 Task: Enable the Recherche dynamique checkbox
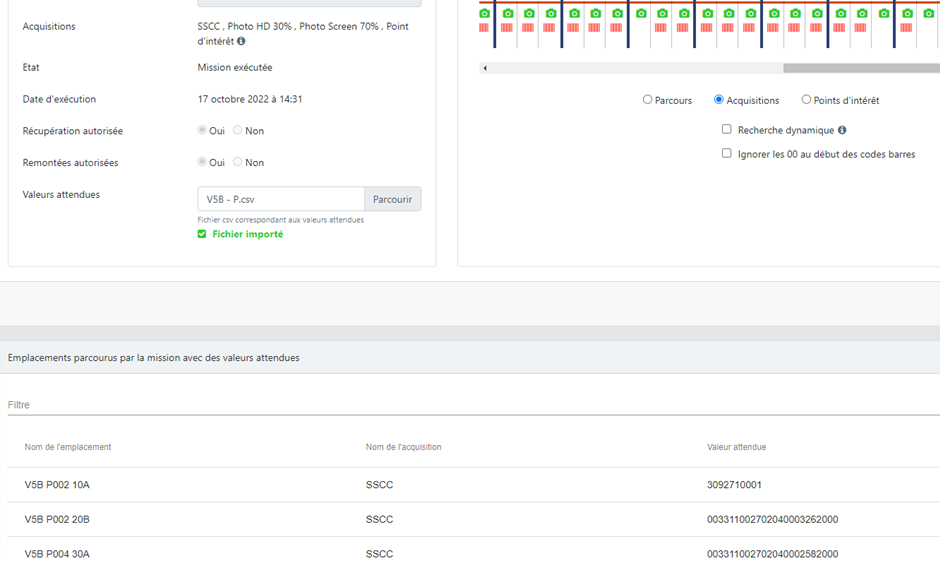727,129
